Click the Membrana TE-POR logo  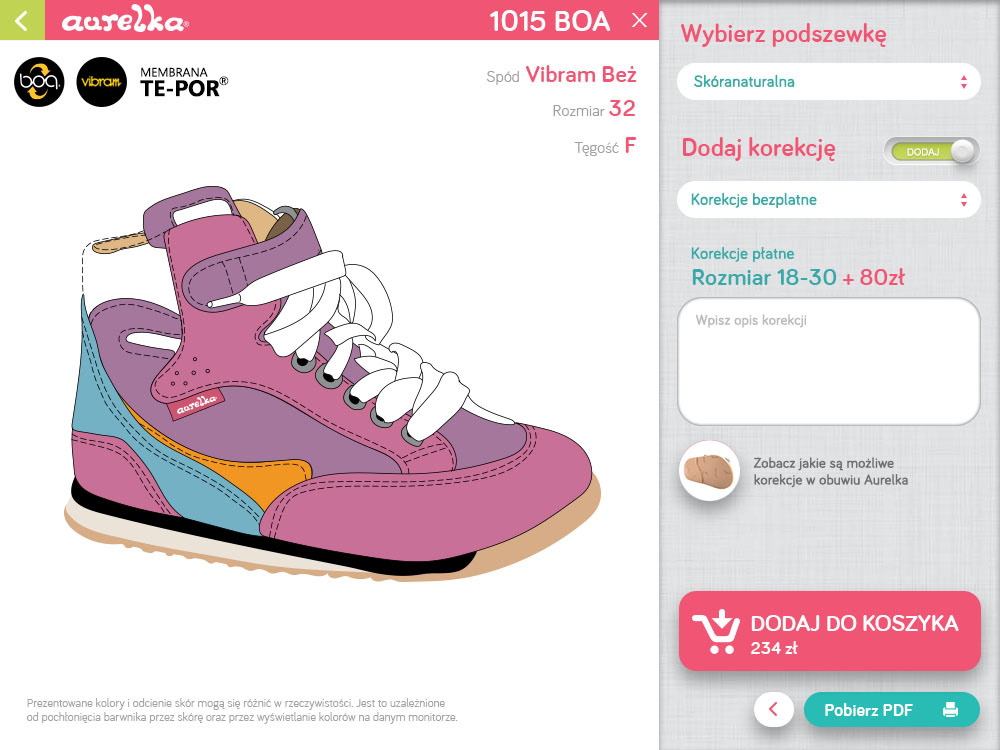(x=184, y=82)
